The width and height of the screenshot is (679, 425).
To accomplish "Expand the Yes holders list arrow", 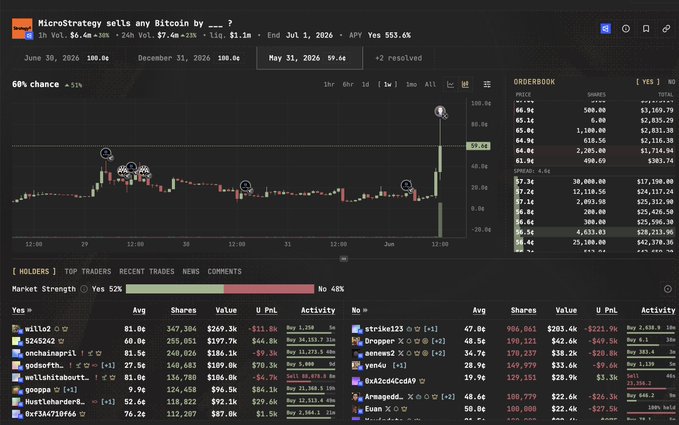I will [x=29, y=310].
